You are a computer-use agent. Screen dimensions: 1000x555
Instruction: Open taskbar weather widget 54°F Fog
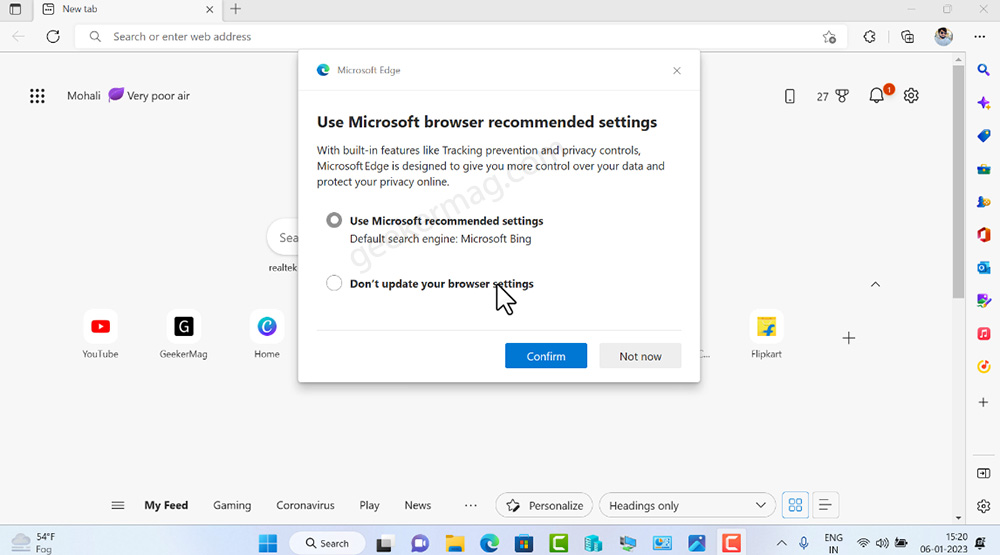pos(33,543)
